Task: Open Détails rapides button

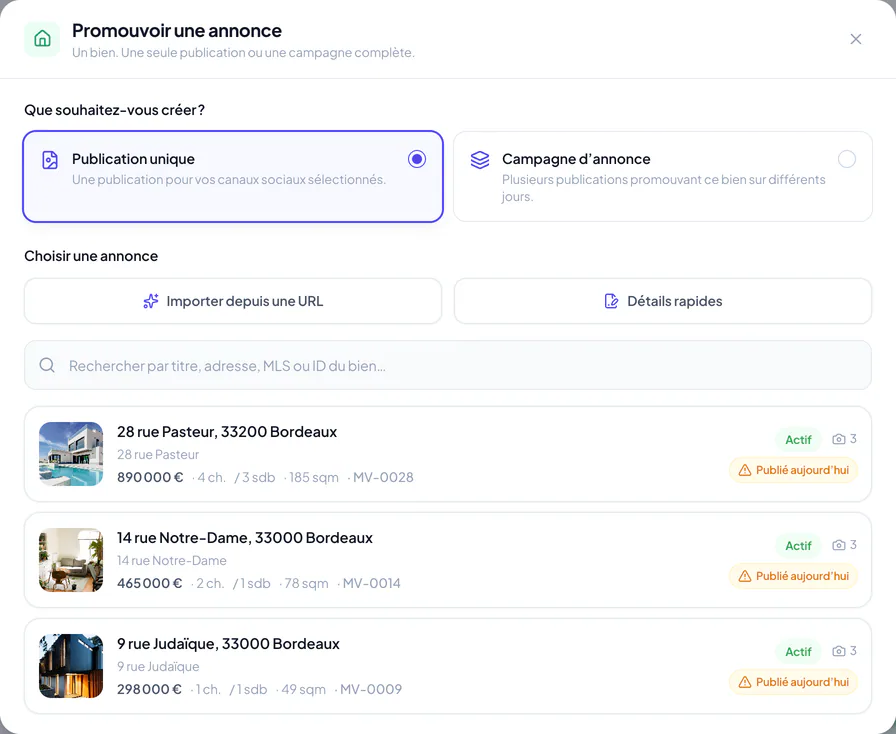Action: 663,301
